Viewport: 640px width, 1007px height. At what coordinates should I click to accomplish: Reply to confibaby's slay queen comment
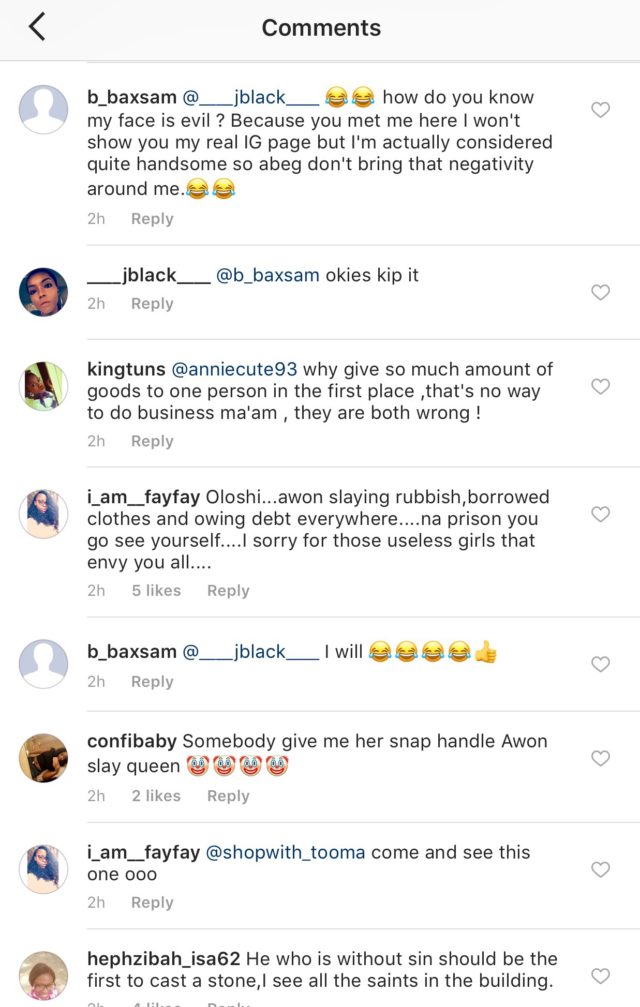coord(228,796)
